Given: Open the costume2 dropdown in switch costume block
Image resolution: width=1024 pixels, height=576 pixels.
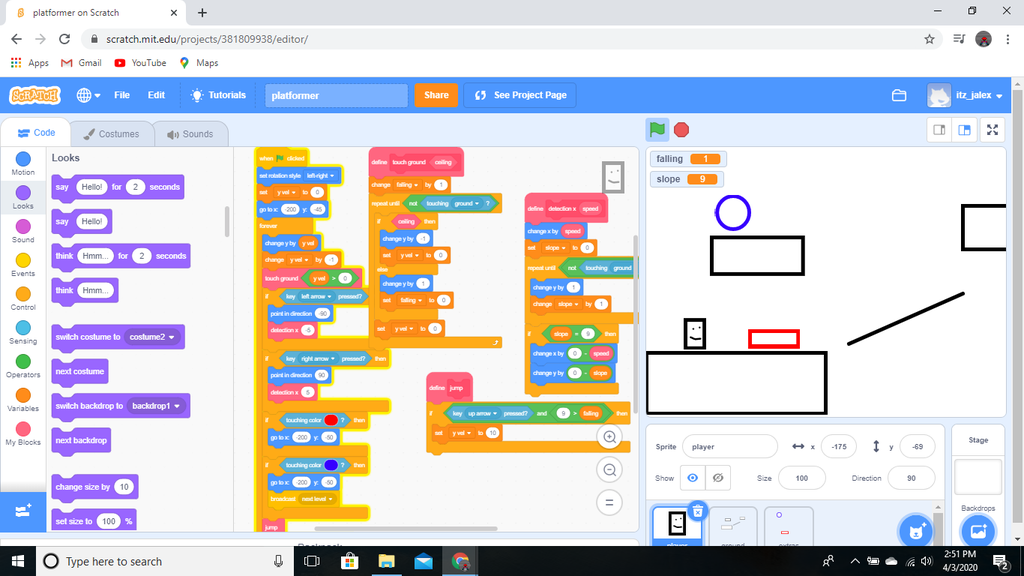Looking at the screenshot, I should [154, 337].
